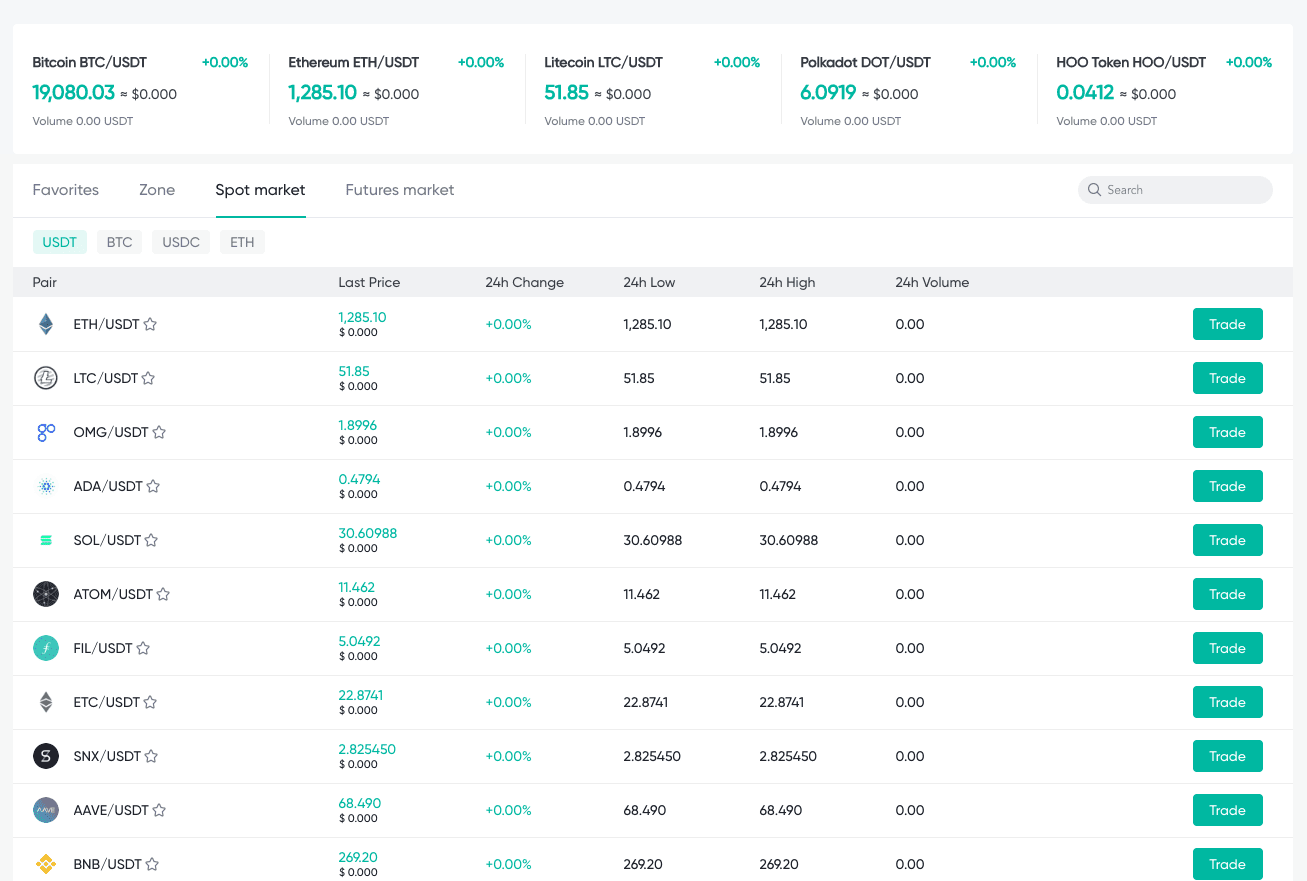The height and width of the screenshot is (881, 1307).
Task: Click the ATOM/USDT Cosmos coin icon
Action: click(46, 594)
